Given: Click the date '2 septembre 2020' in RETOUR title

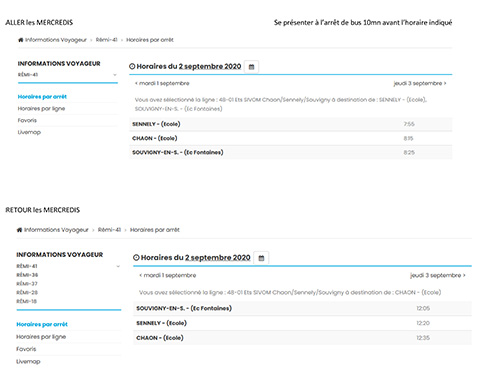Looking at the screenshot, I should tap(218, 258).
